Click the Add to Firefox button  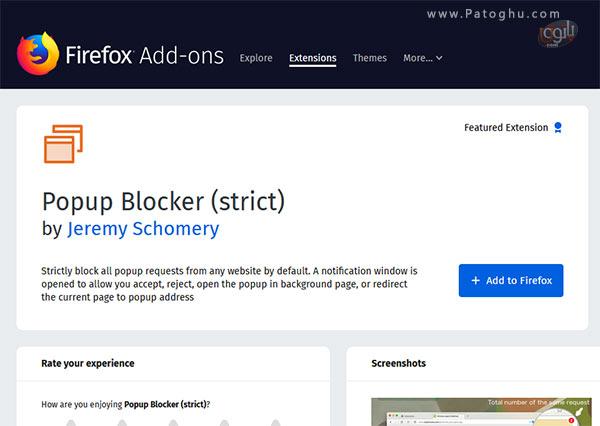pyautogui.click(x=511, y=281)
